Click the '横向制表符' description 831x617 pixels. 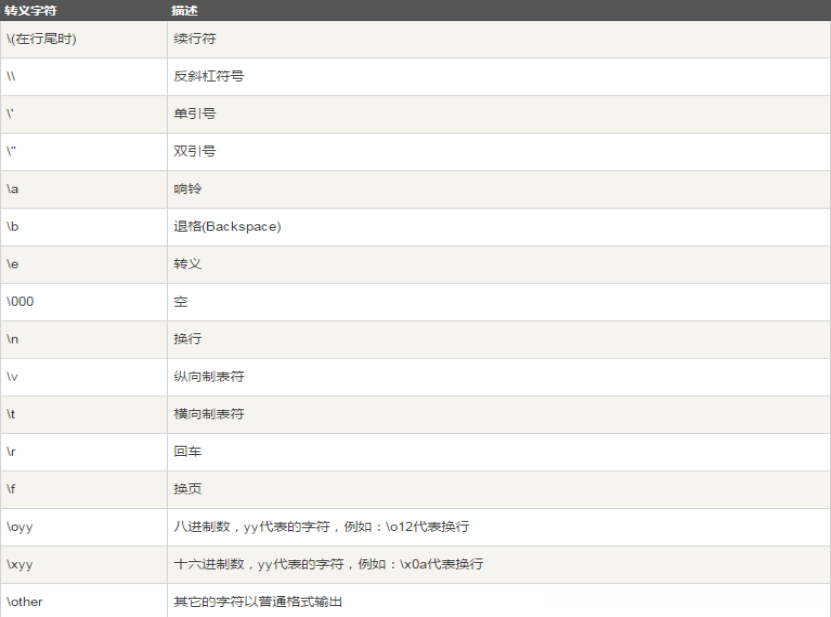pyautogui.click(x=209, y=414)
